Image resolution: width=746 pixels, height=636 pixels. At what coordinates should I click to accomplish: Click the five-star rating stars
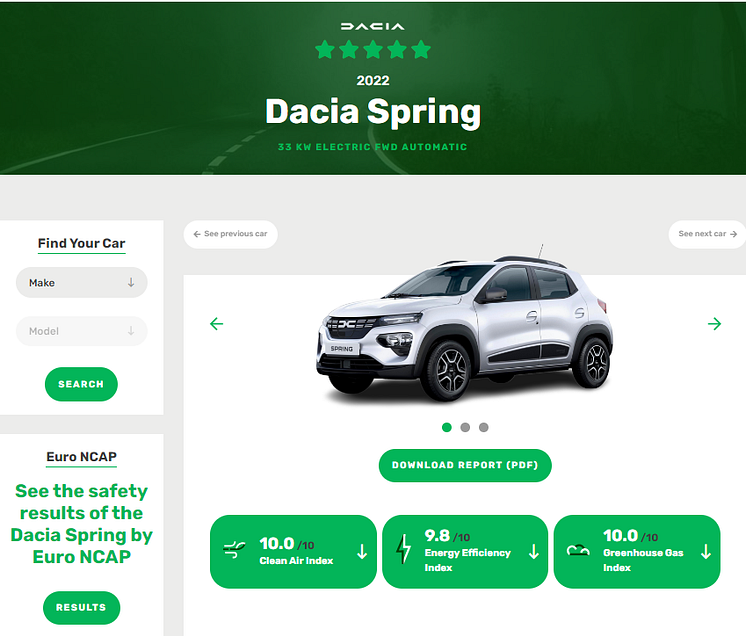click(x=373, y=49)
